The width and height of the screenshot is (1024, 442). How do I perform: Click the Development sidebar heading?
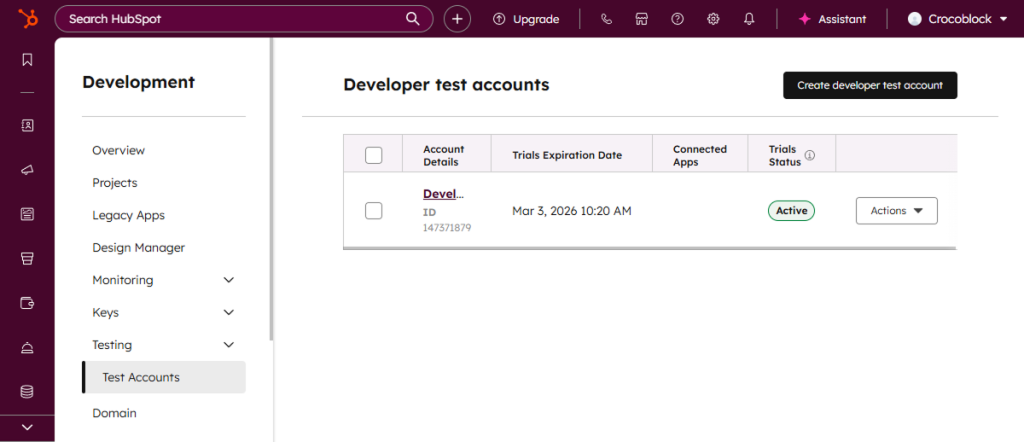click(x=138, y=82)
